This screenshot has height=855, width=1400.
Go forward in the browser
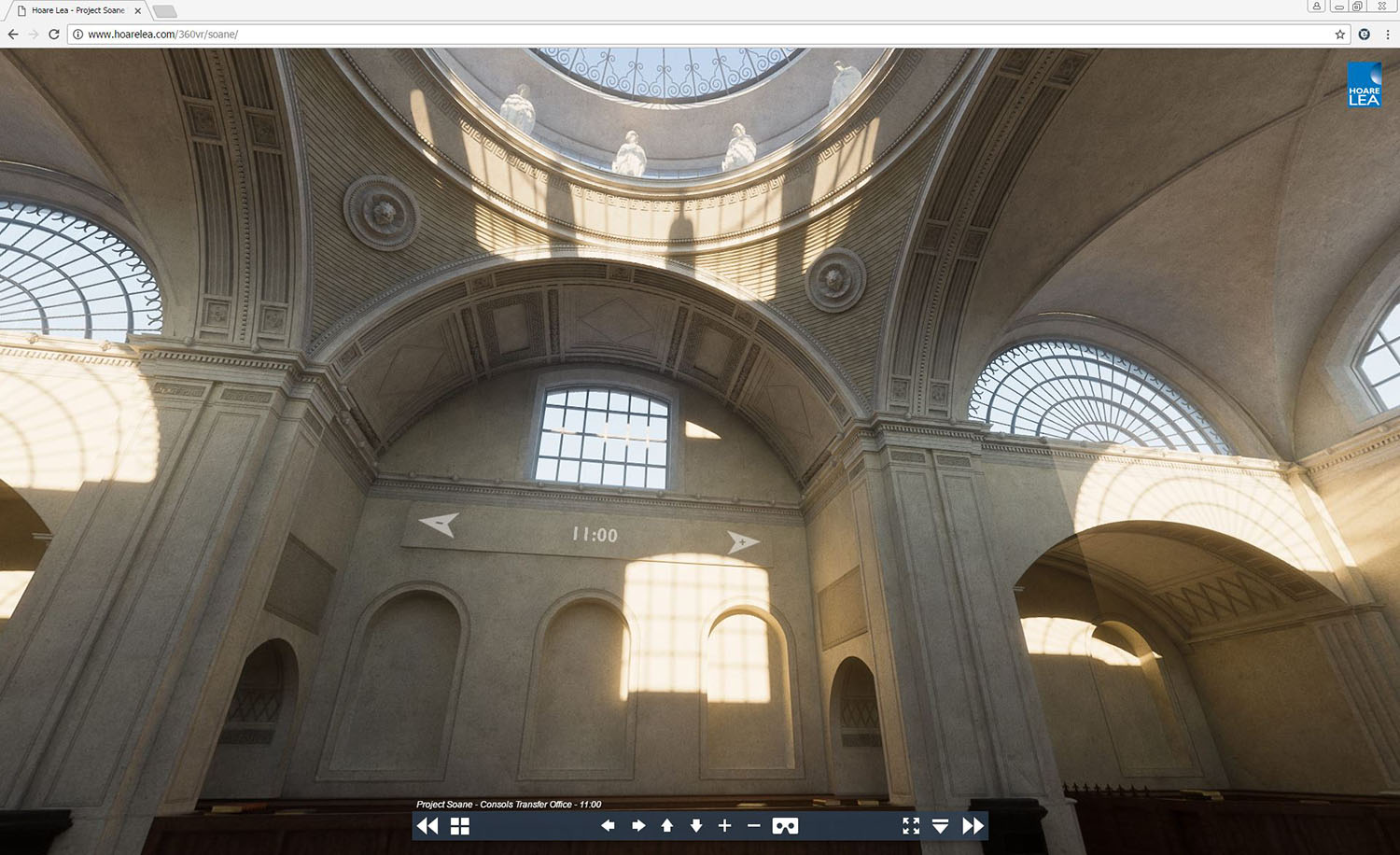pyautogui.click(x=34, y=35)
